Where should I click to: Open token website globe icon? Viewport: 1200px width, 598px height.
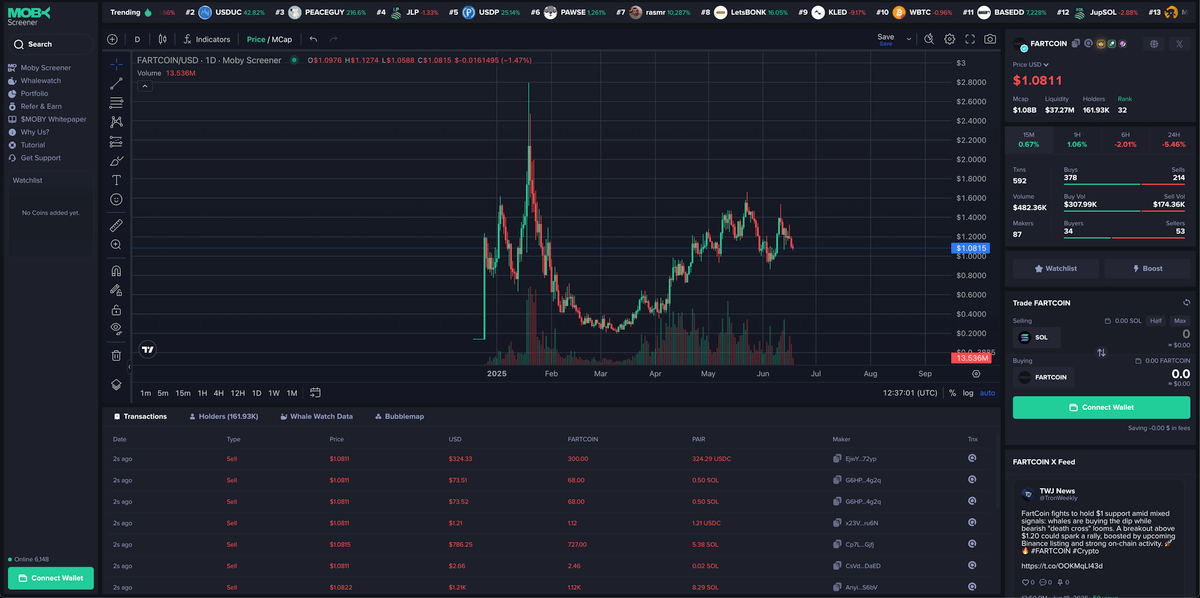tap(1154, 44)
